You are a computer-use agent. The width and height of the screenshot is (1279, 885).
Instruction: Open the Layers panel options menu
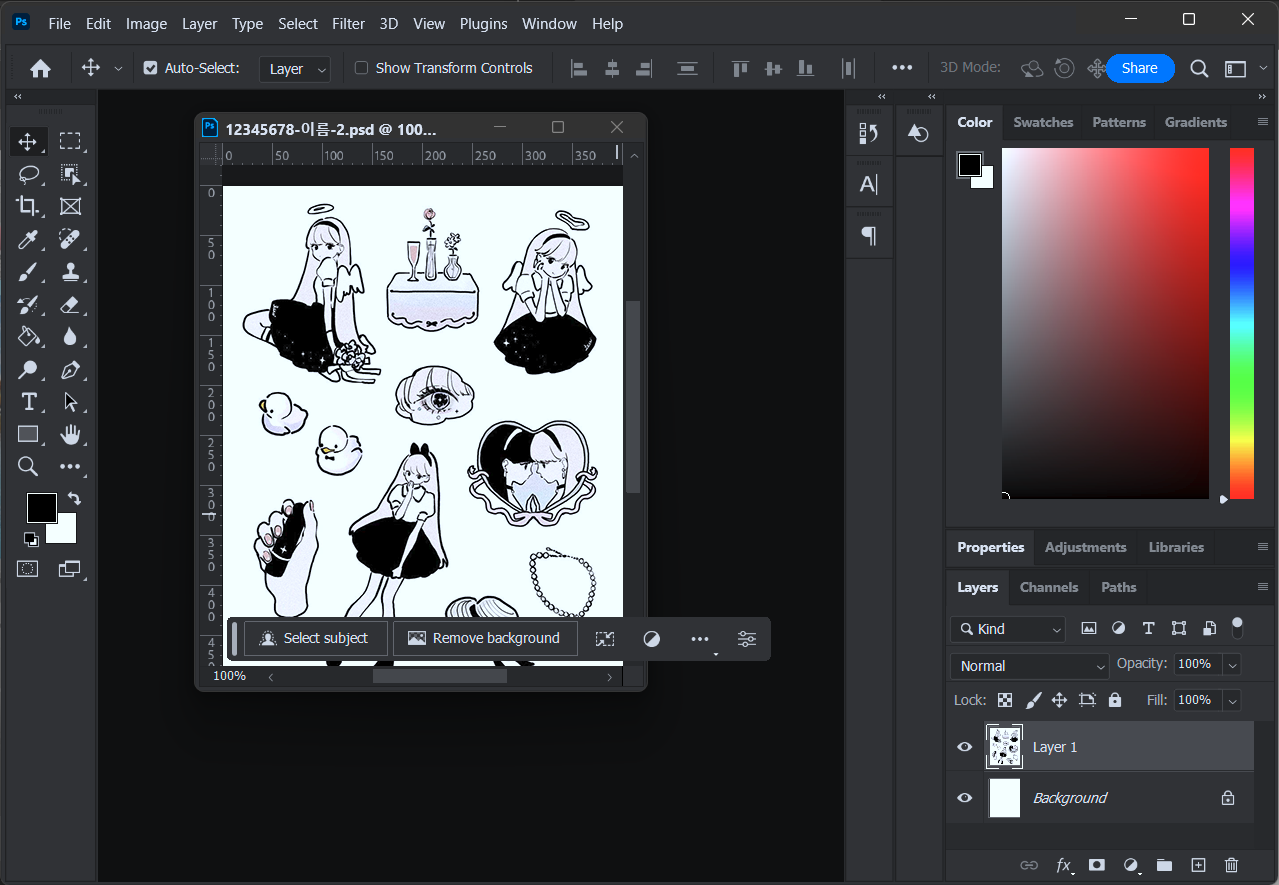pos(1263,587)
